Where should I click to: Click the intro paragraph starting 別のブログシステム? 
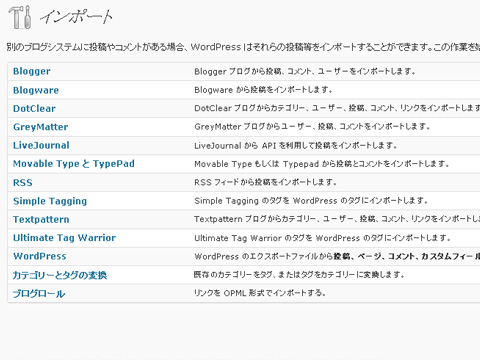pyautogui.click(x=243, y=47)
